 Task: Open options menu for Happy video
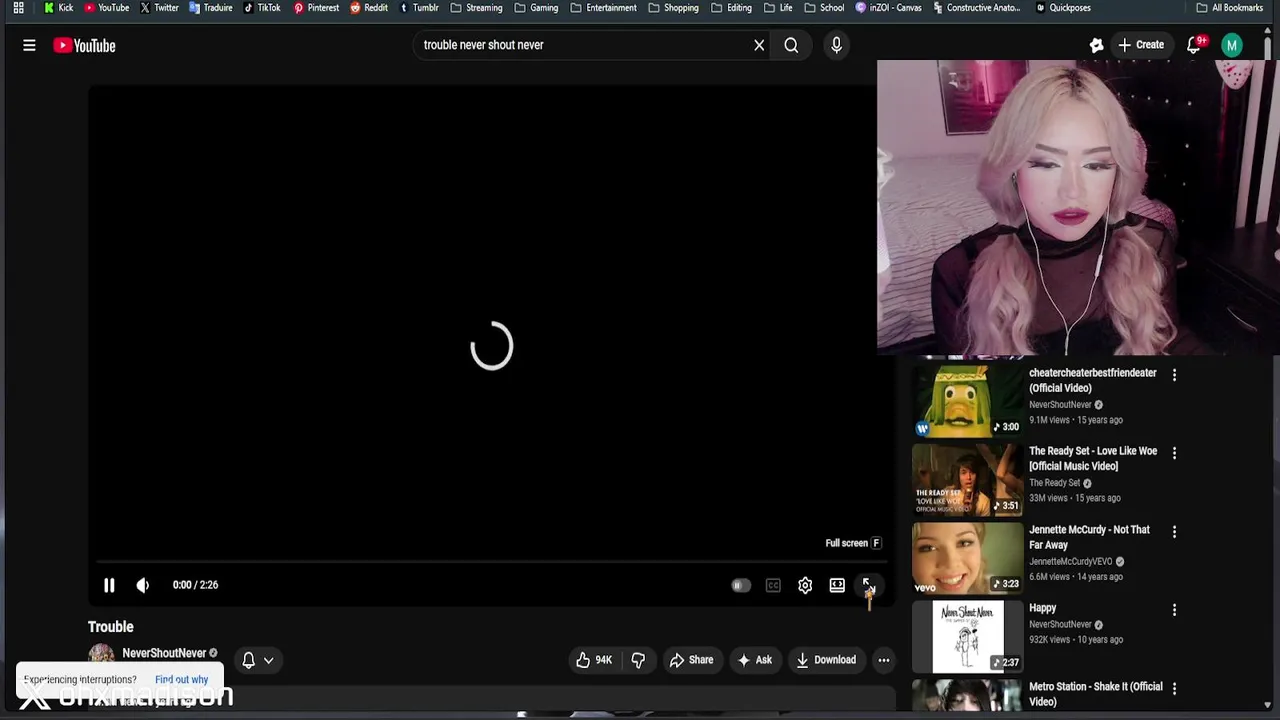[1174, 610]
